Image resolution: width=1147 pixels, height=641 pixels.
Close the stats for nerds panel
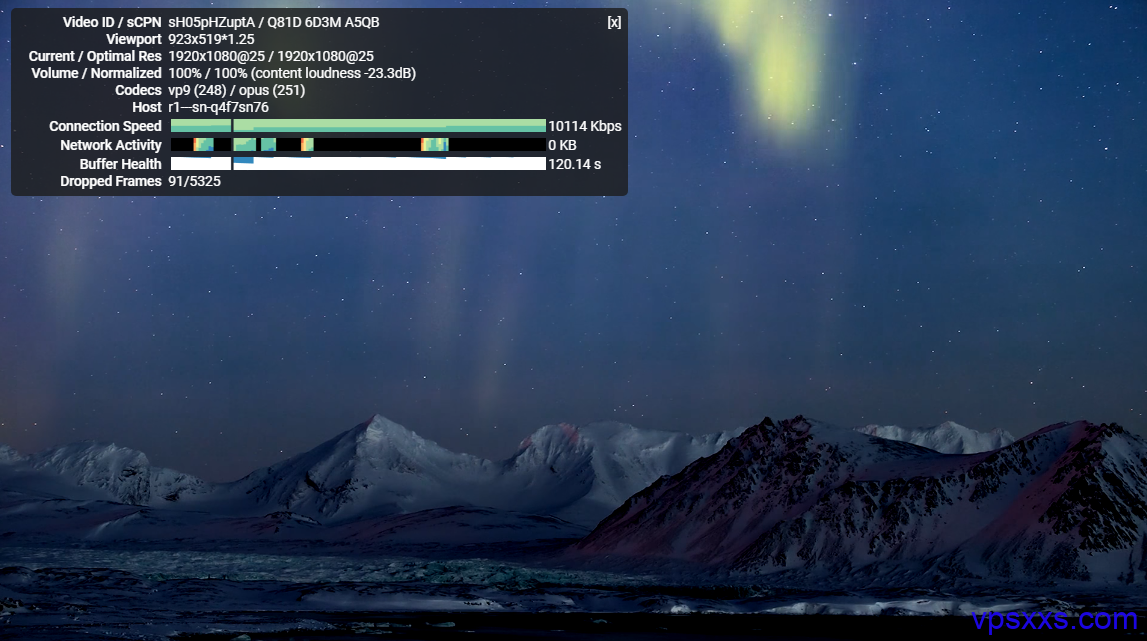[614, 22]
